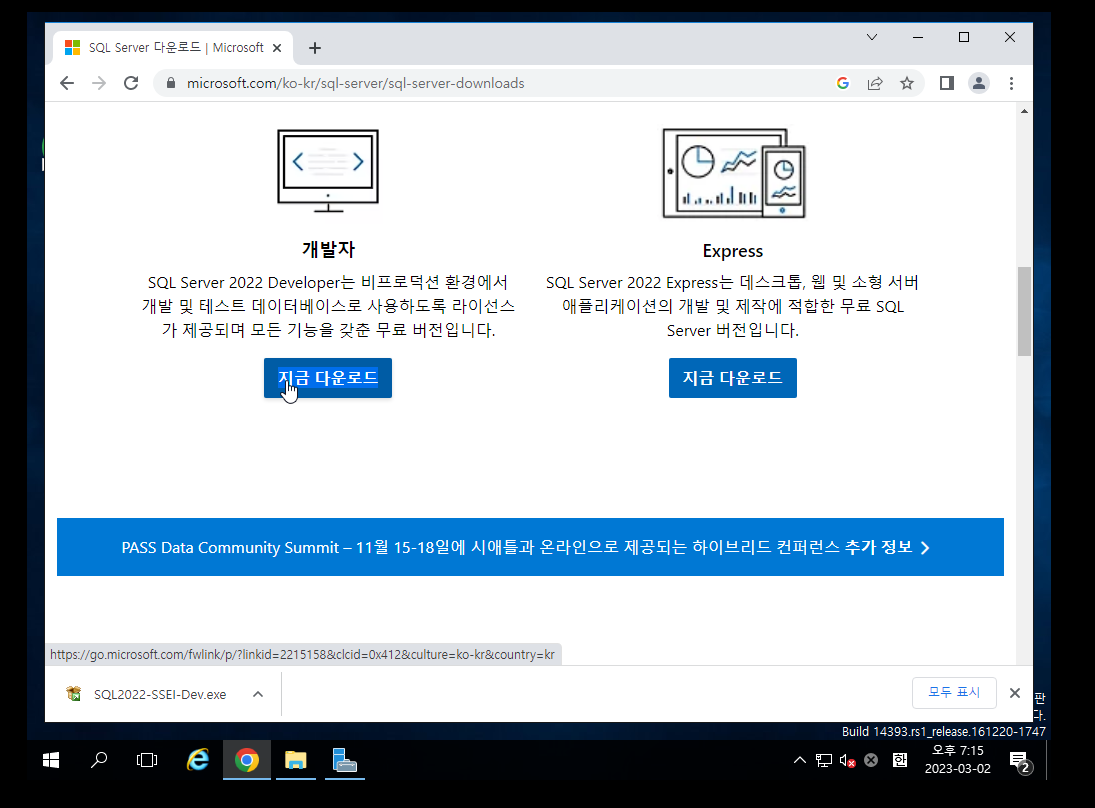Launch Internet Explorer from taskbar
The height and width of the screenshot is (808, 1095).
(198, 760)
